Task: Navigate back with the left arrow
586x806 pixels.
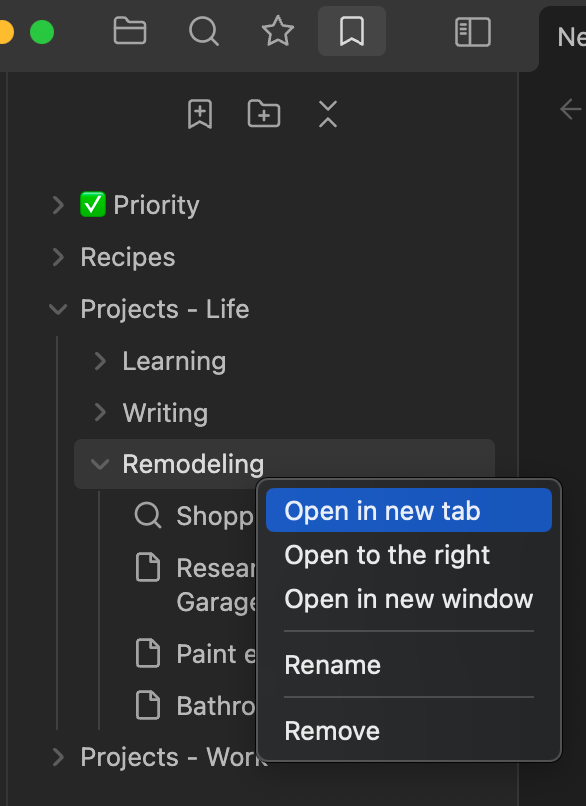Action: (571, 109)
